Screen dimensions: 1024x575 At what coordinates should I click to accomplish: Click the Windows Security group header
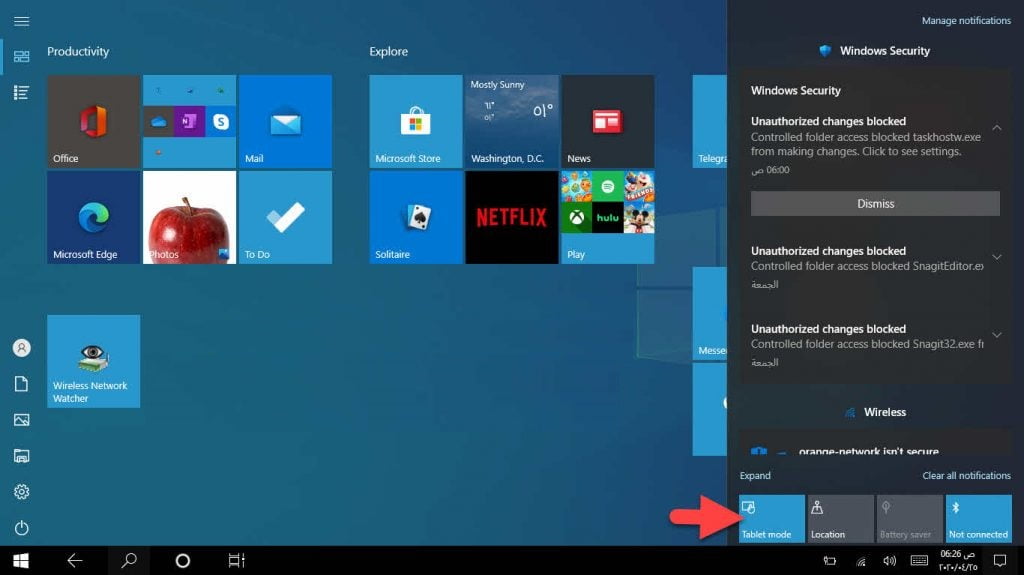coord(875,51)
